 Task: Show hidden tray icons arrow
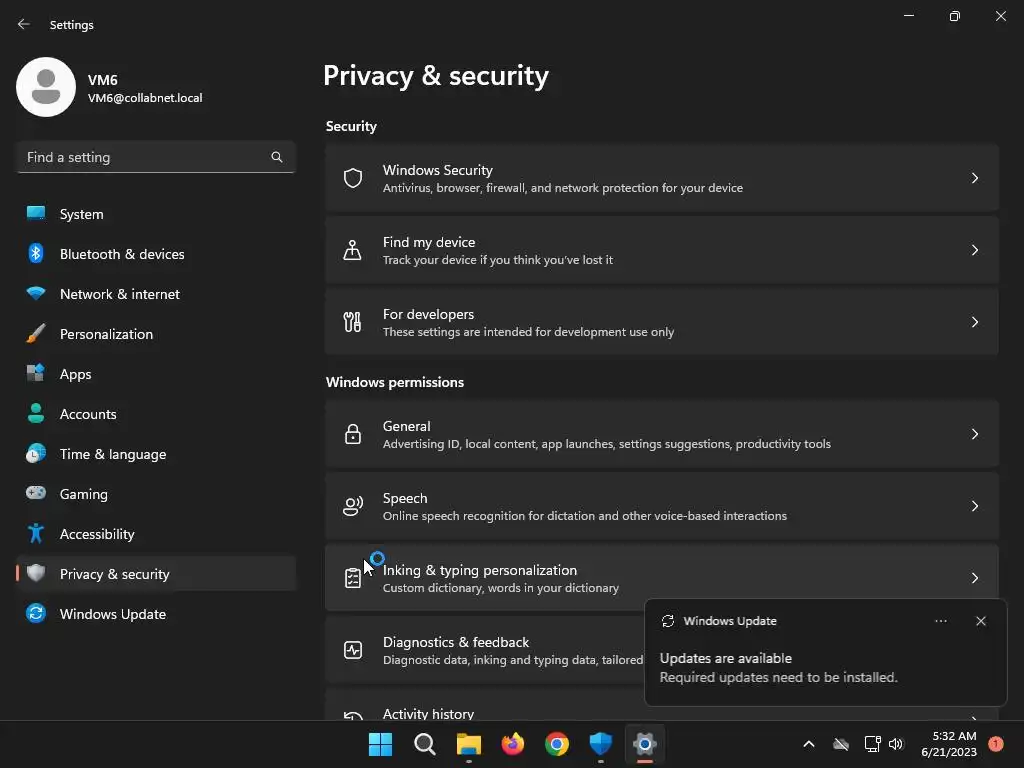tap(808, 744)
